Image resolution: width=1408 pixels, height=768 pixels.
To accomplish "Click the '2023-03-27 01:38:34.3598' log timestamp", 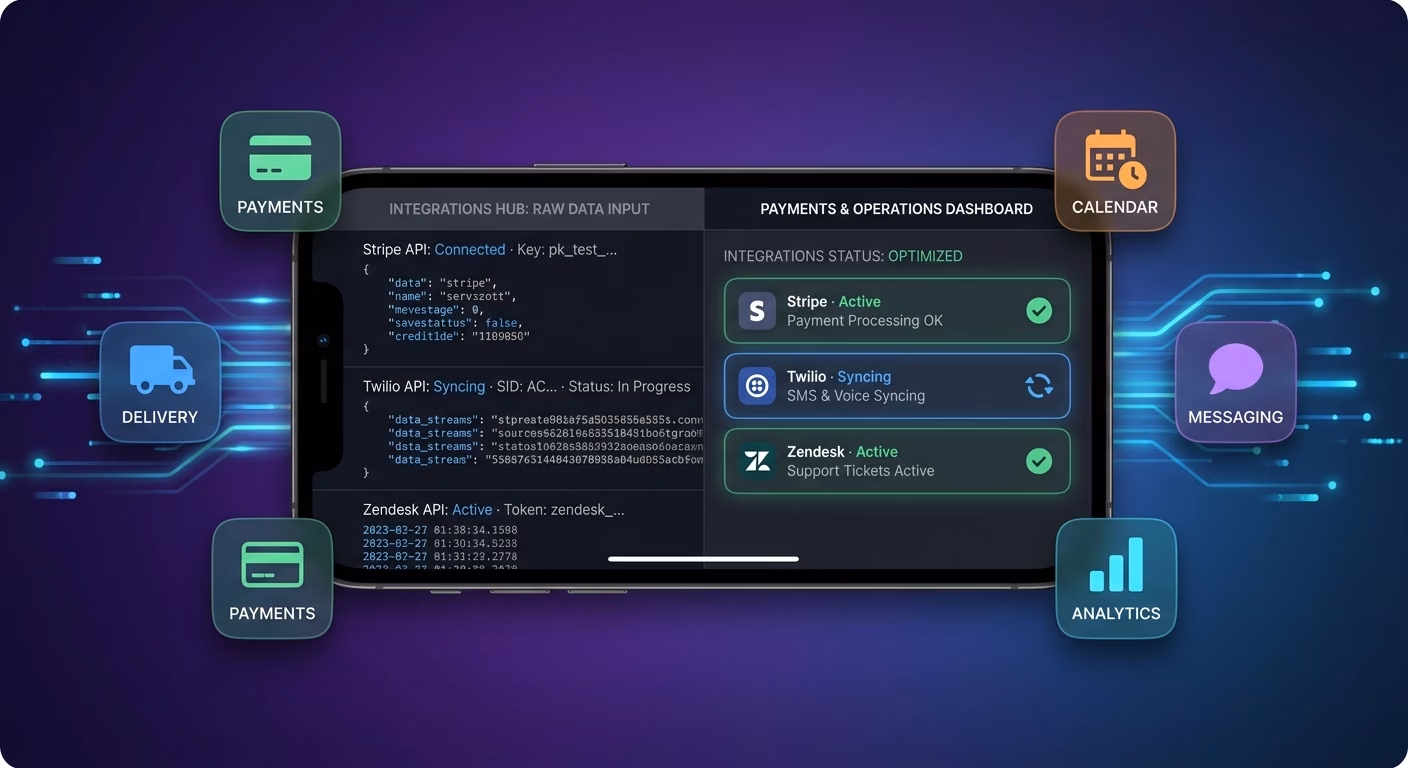I will pos(440,530).
